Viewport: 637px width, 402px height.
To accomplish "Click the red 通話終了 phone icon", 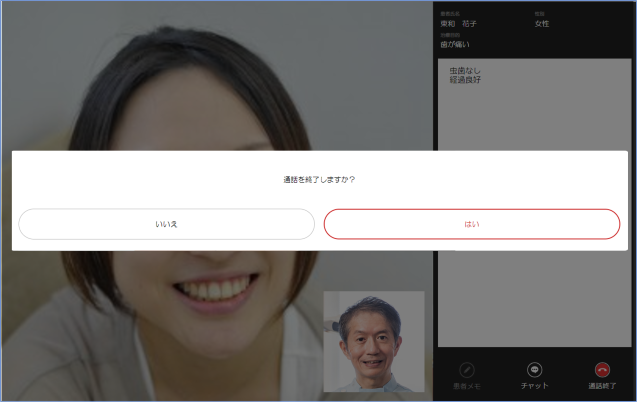I will pyautogui.click(x=602, y=369).
